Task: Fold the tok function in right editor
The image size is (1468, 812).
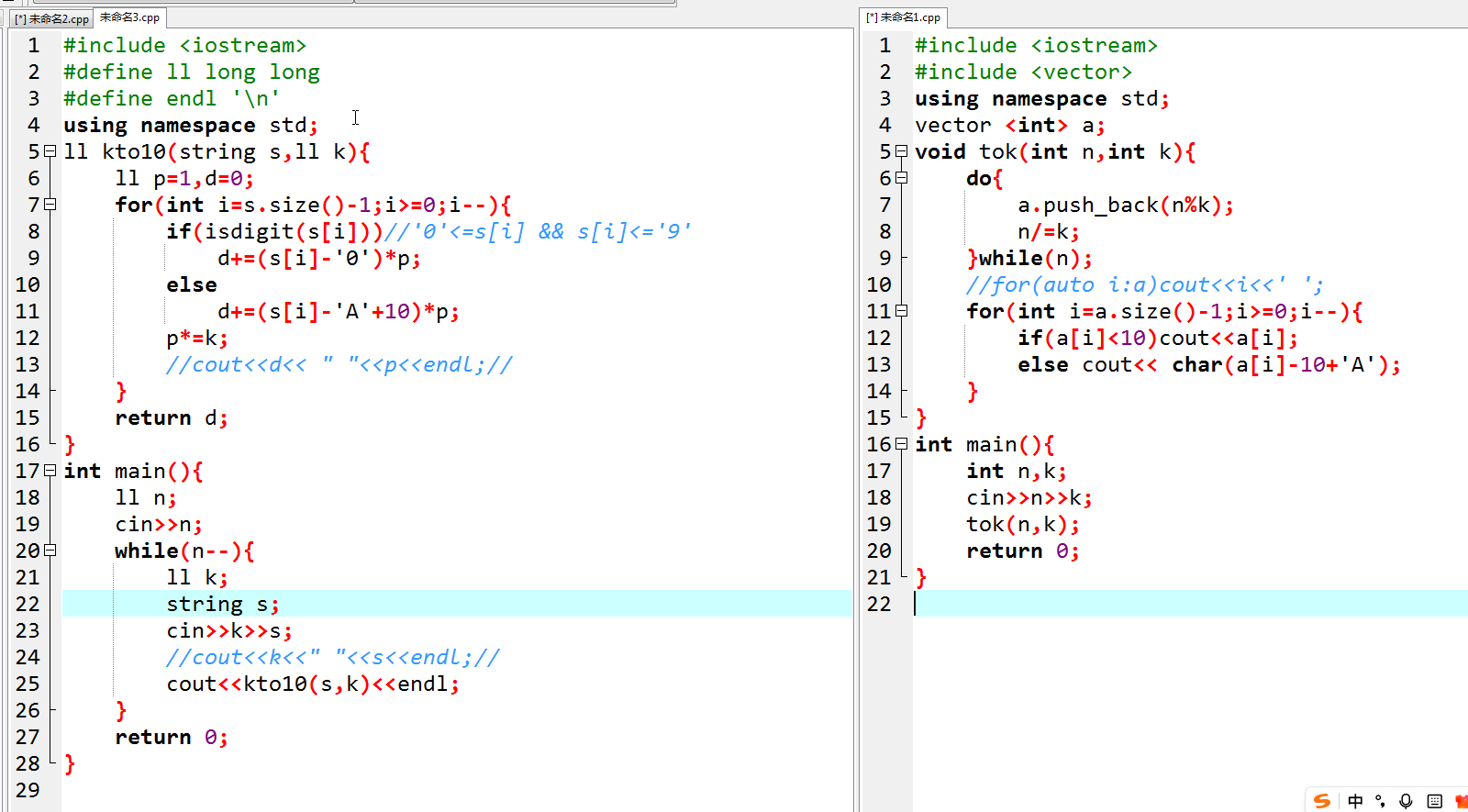Action: (x=902, y=152)
